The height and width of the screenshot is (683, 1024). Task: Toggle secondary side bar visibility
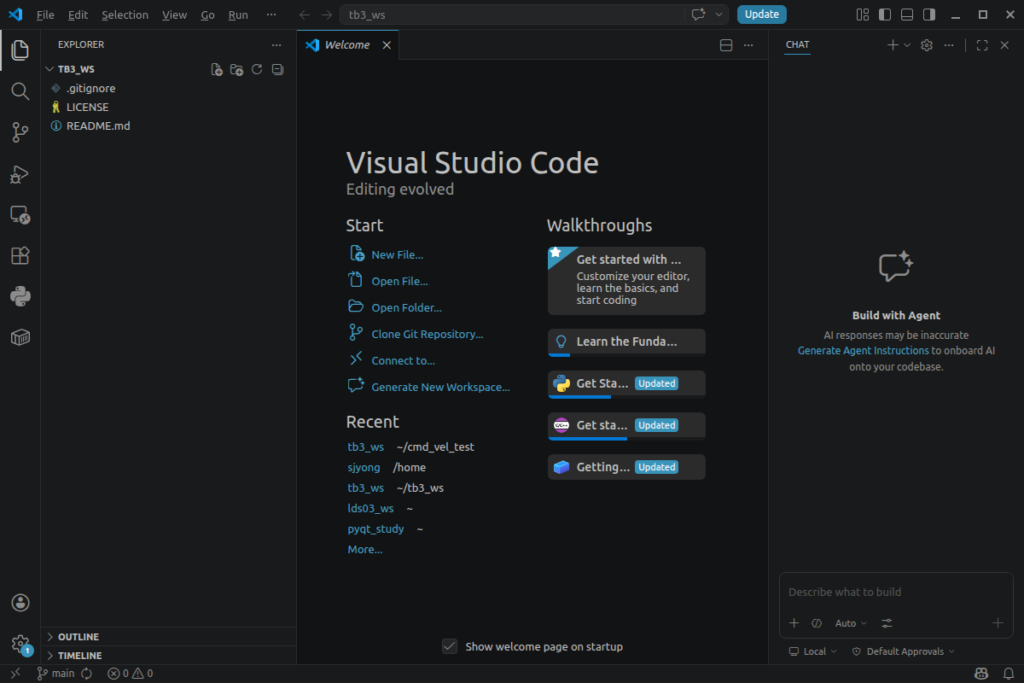929,14
